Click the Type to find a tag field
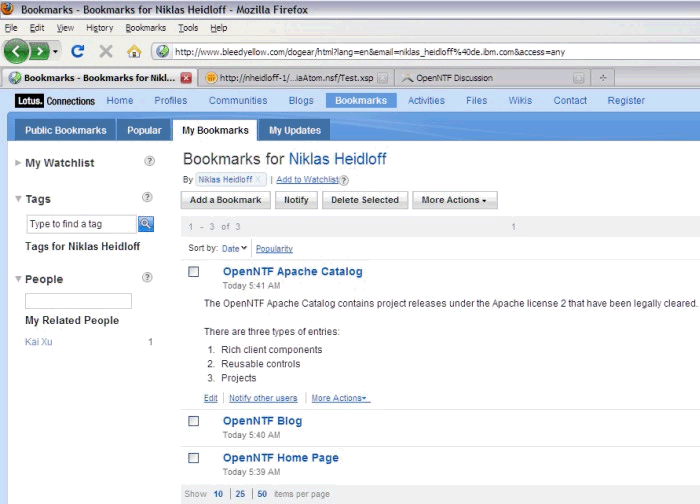 [81, 224]
